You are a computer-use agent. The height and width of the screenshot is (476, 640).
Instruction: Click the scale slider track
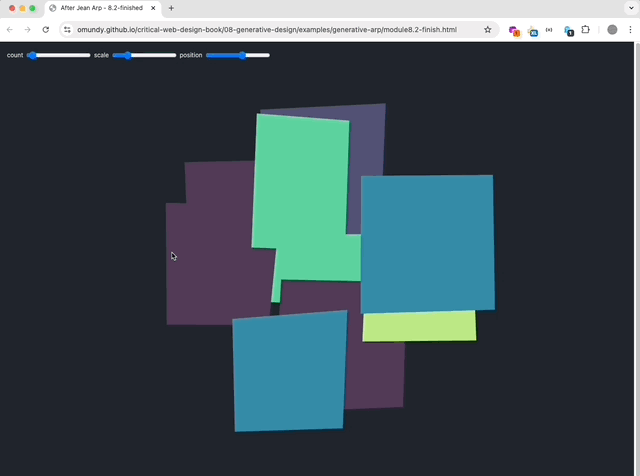[x=144, y=55]
